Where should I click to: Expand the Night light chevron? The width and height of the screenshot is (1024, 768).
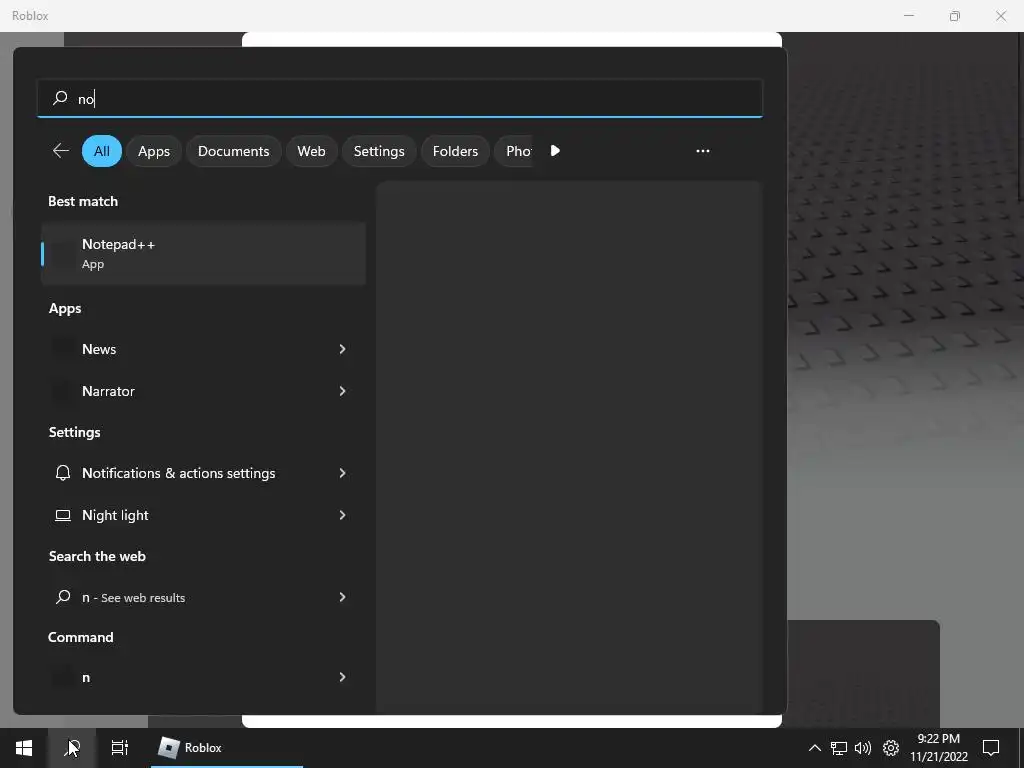click(342, 515)
